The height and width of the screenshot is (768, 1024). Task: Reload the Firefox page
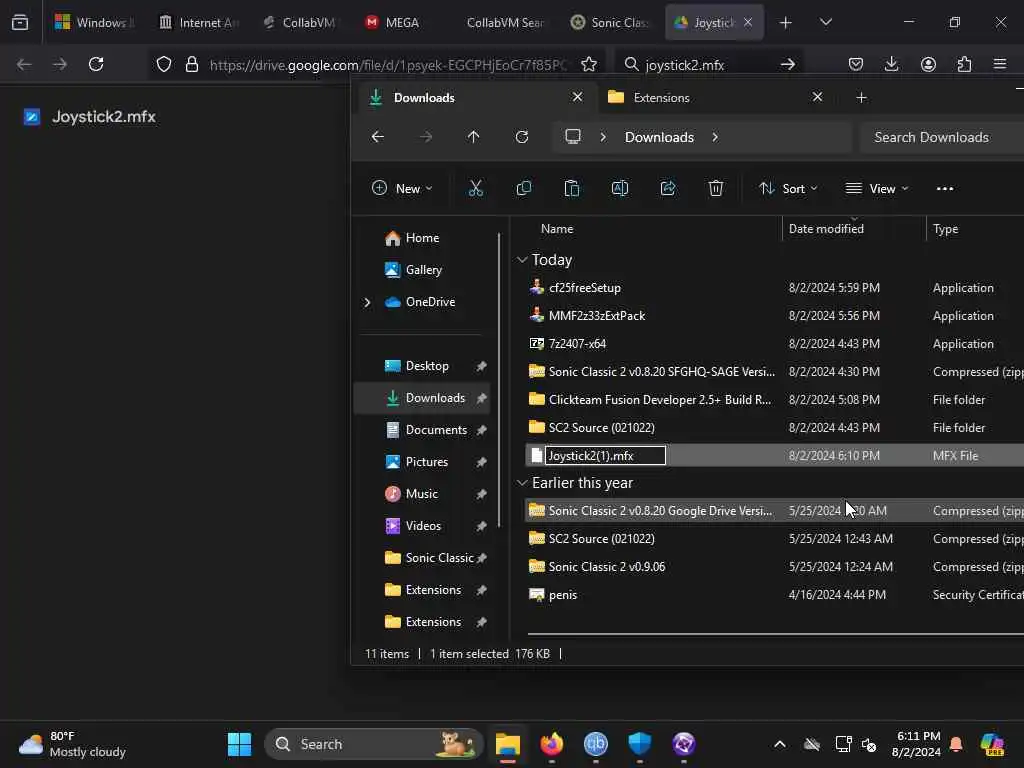(96, 64)
